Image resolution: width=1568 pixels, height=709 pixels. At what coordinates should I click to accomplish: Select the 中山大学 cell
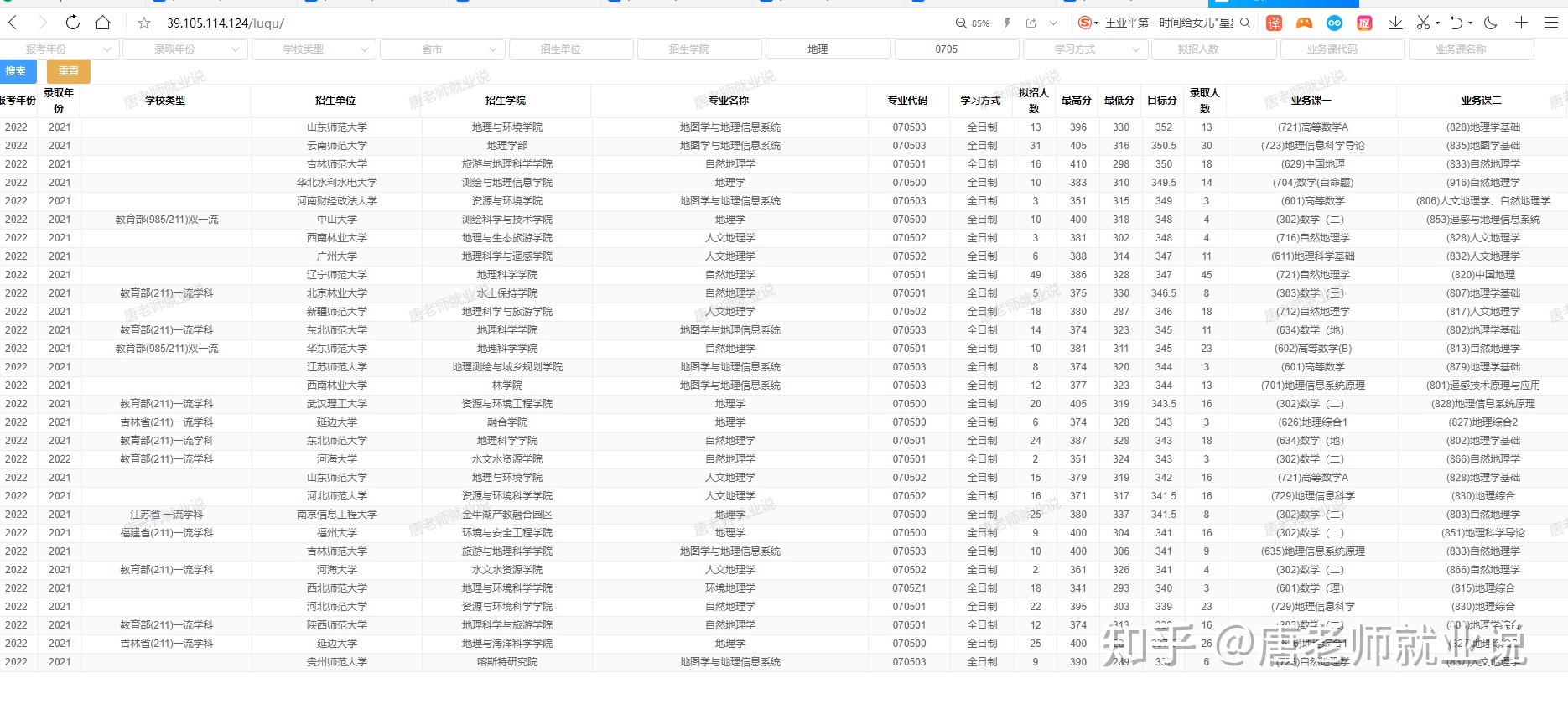tap(336, 220)
